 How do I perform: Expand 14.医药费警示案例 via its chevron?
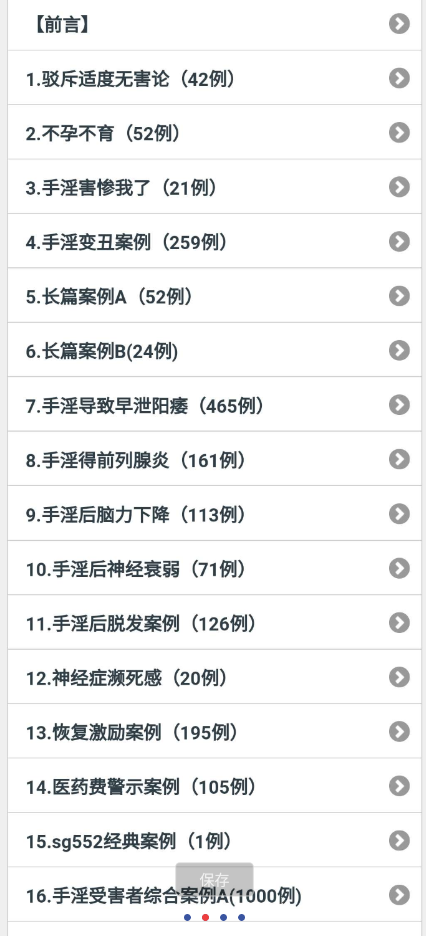(x=399, y=786)
